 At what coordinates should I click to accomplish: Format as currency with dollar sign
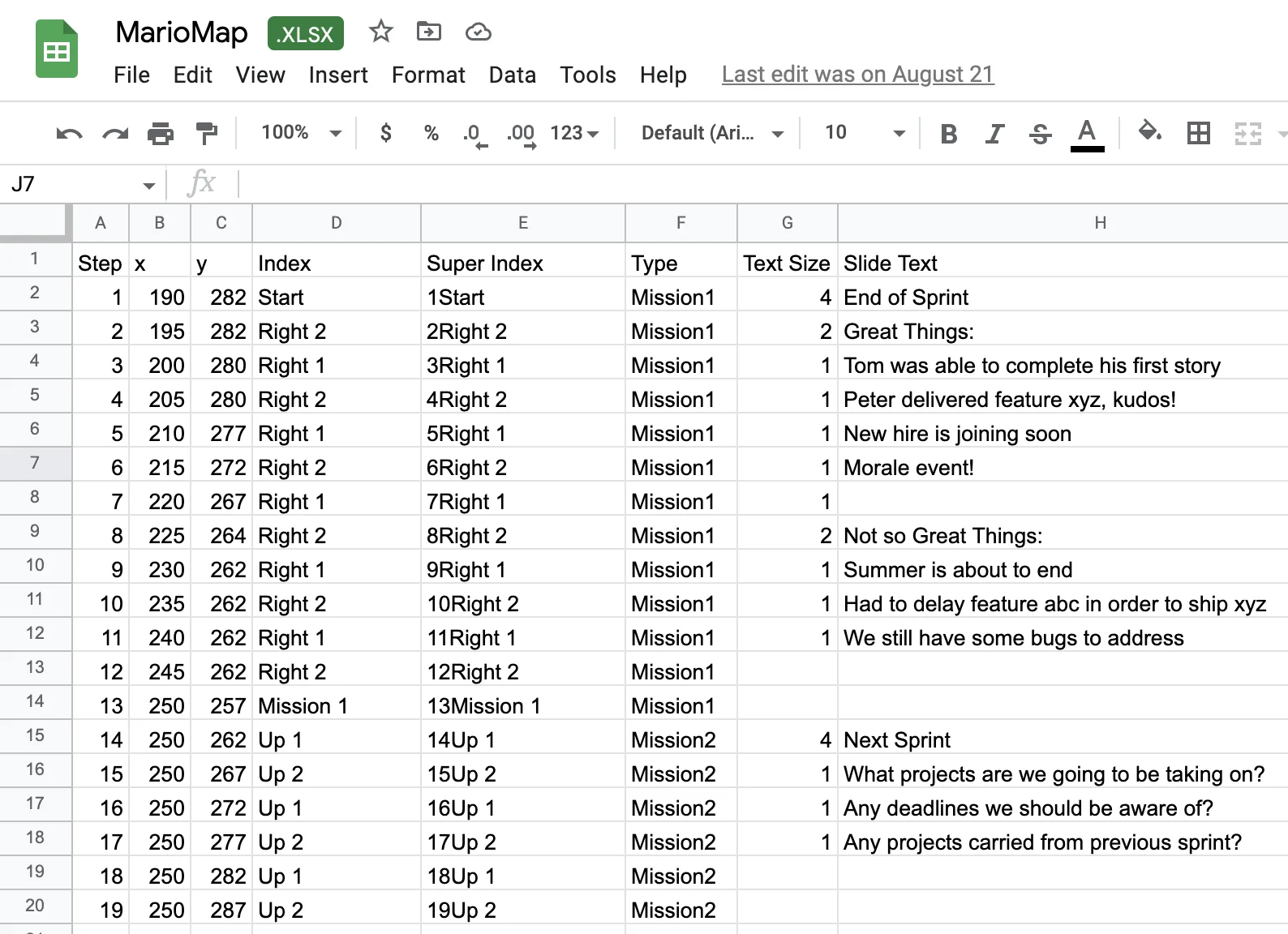[386, 133]
